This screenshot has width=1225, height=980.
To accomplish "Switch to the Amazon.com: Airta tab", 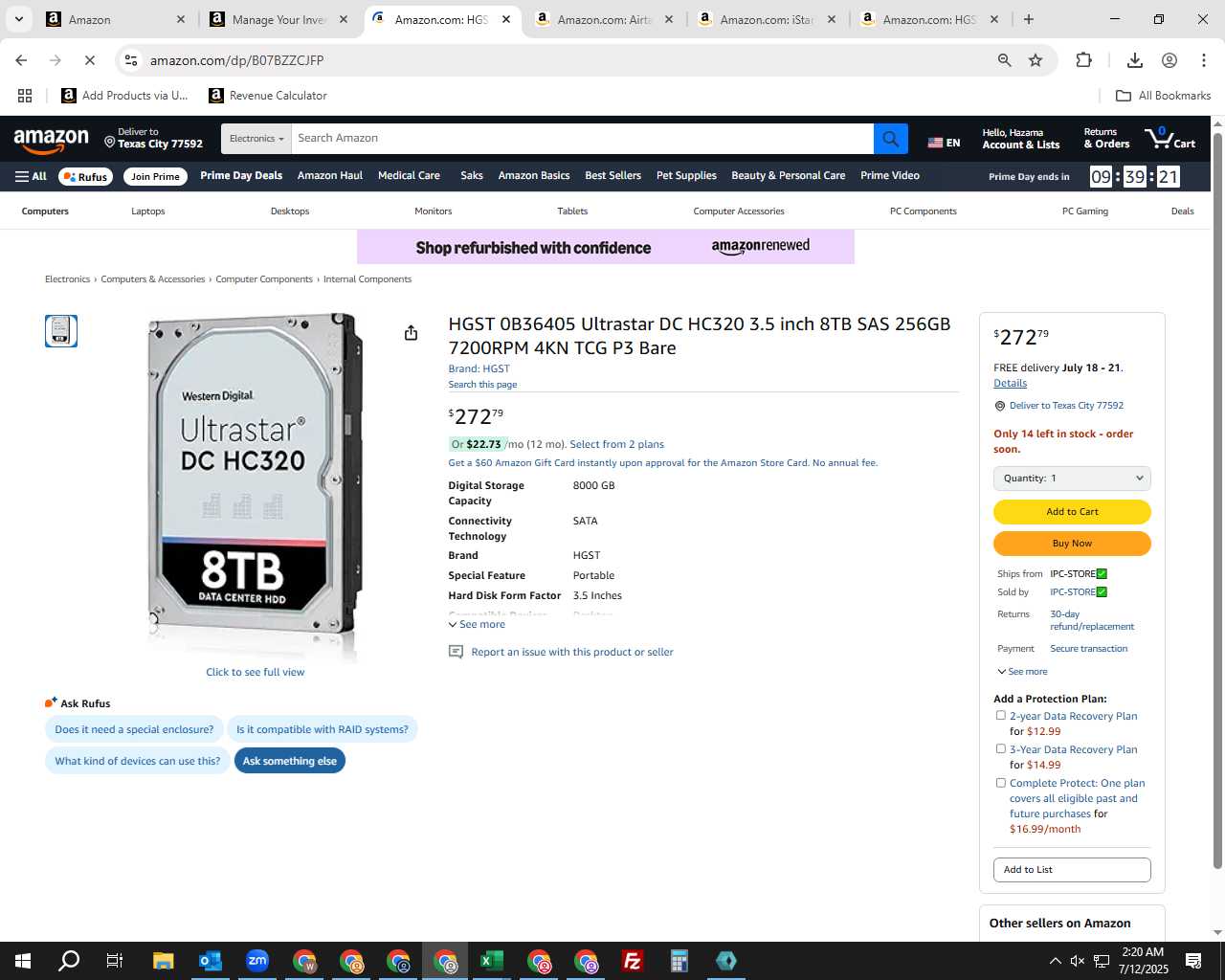I will pos(605,19).
